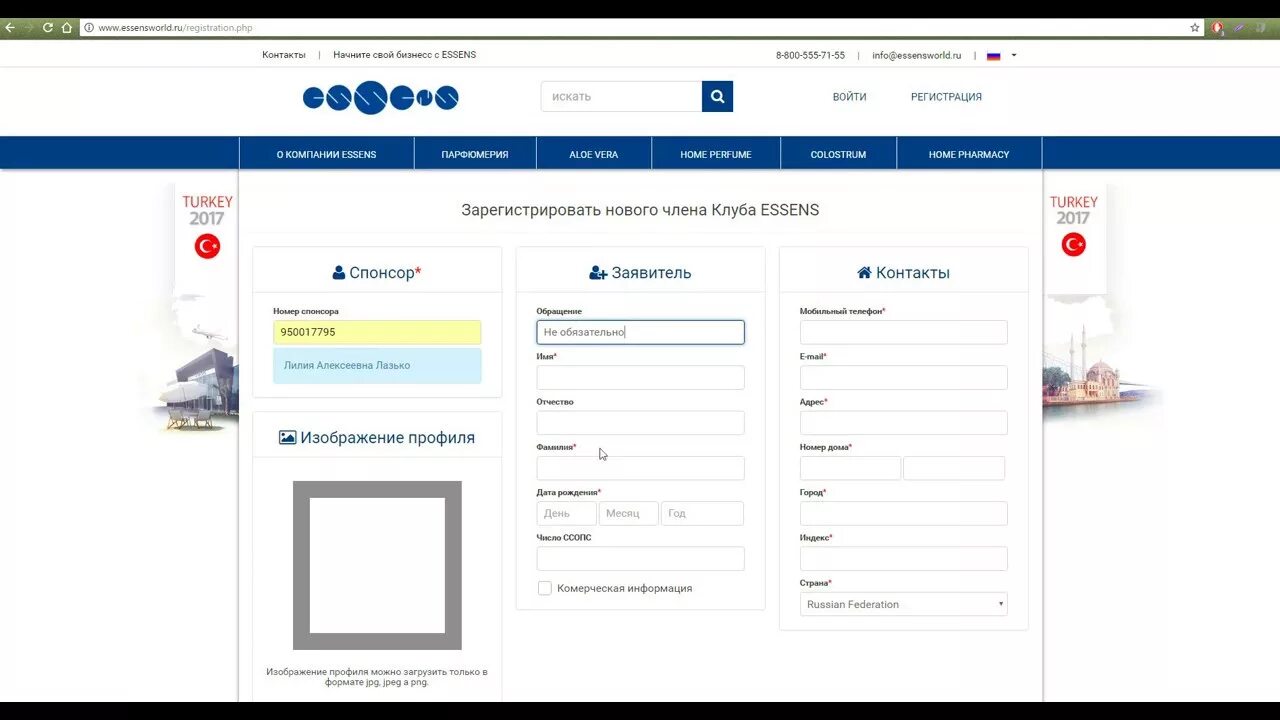1280x720 pixels.
Task: Click the Год birth date field
Action: (702, 513)
